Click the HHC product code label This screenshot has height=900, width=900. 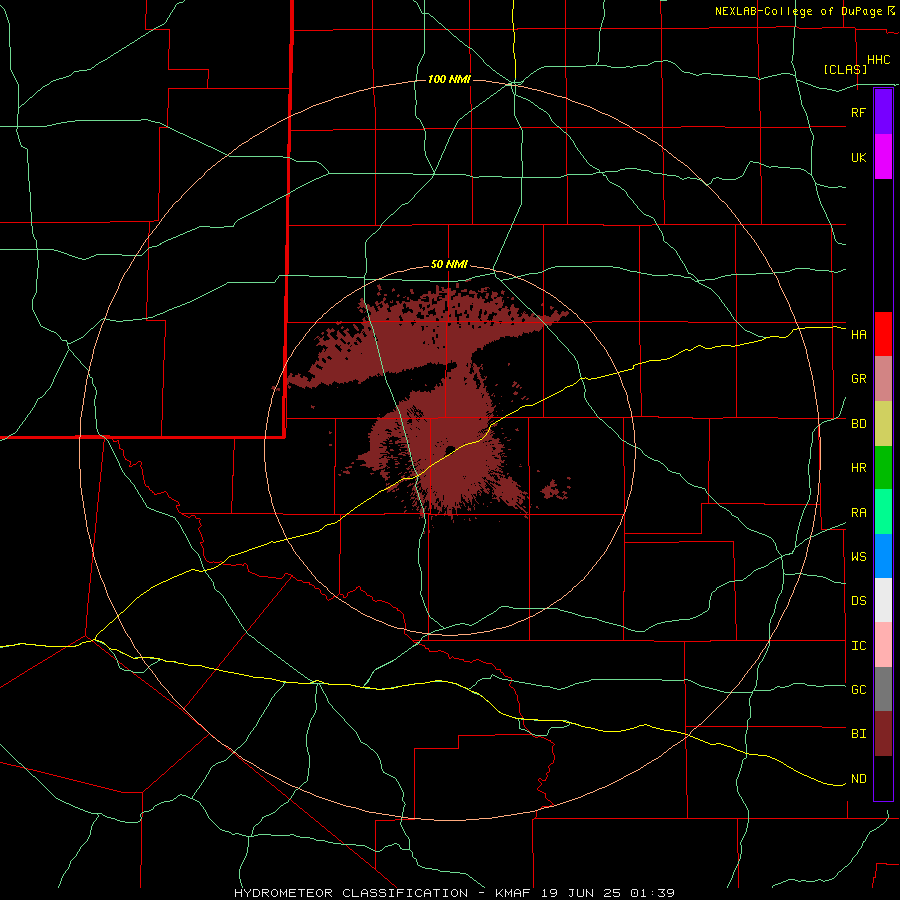(879, 60)
